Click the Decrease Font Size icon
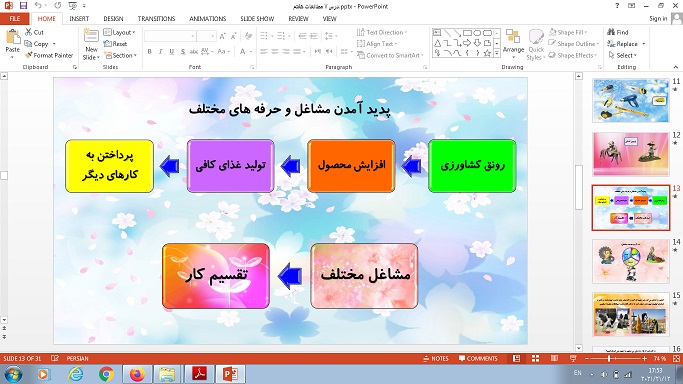This screenshot has width=683, height=384. click(x=233, y=36)
